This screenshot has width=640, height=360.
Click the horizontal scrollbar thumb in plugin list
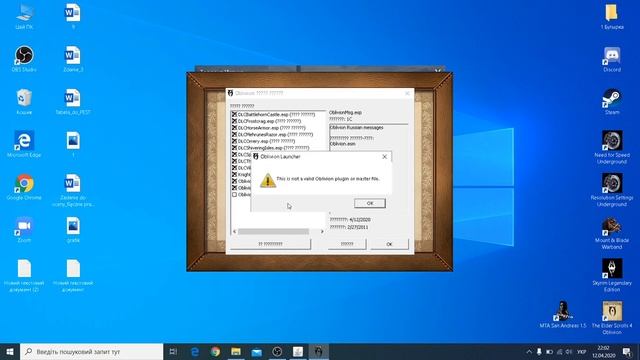point(273,231)
